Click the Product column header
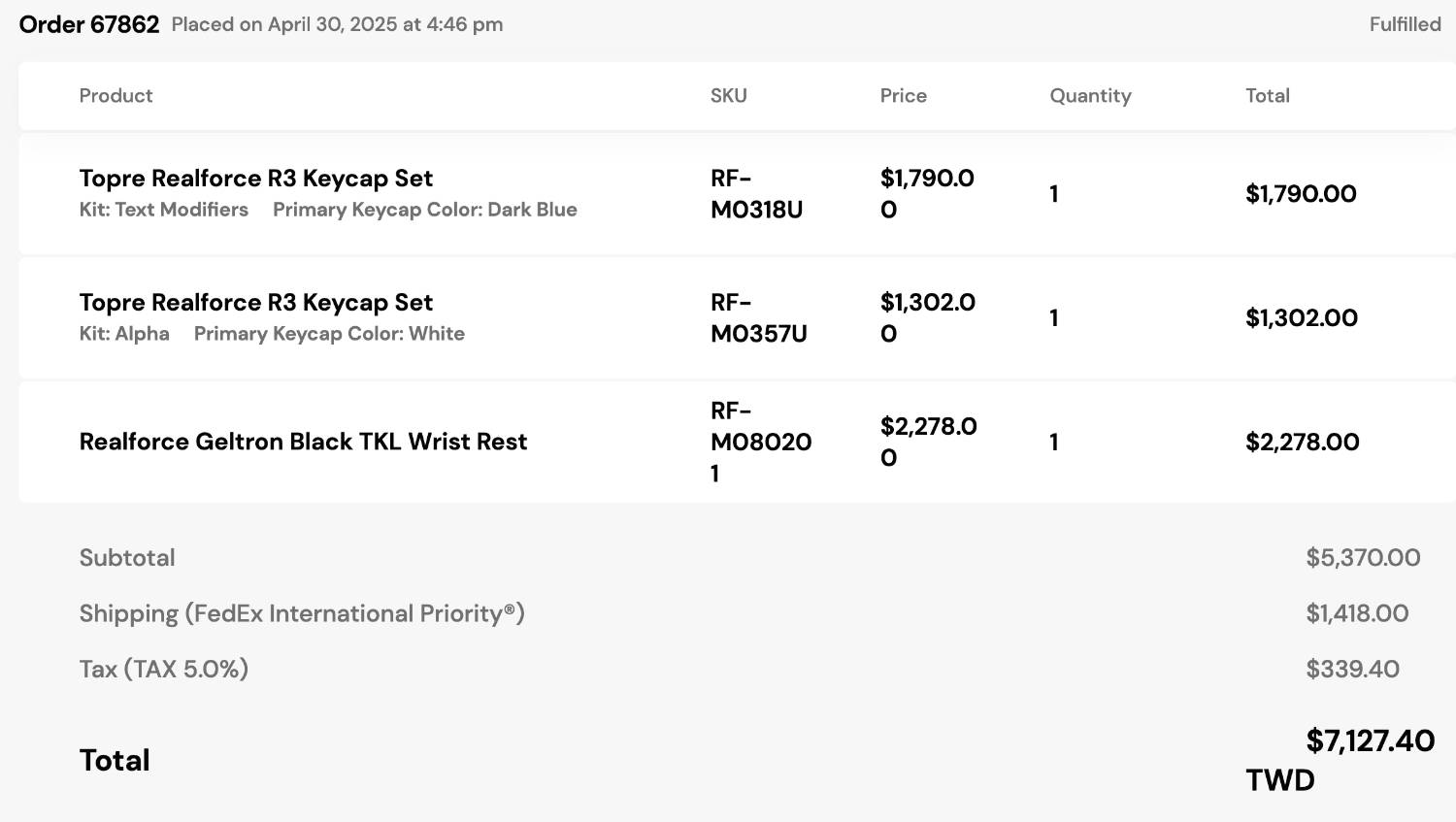This screenshot has width=1456, height=822. tap(116, 95)
